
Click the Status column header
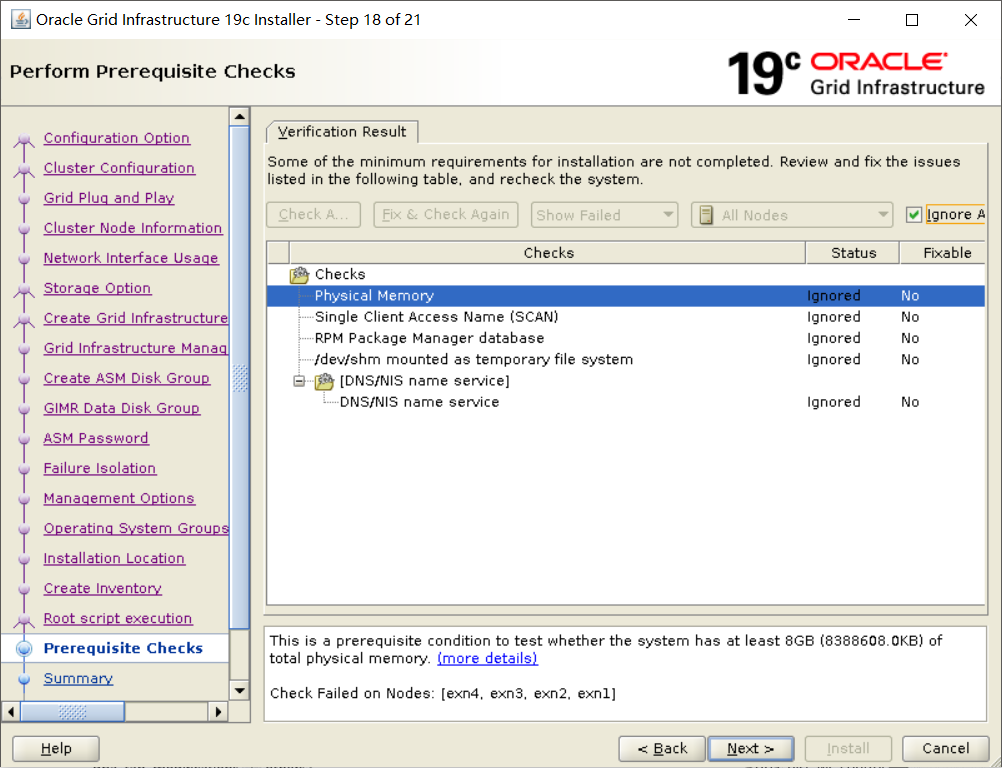point(853,253)
